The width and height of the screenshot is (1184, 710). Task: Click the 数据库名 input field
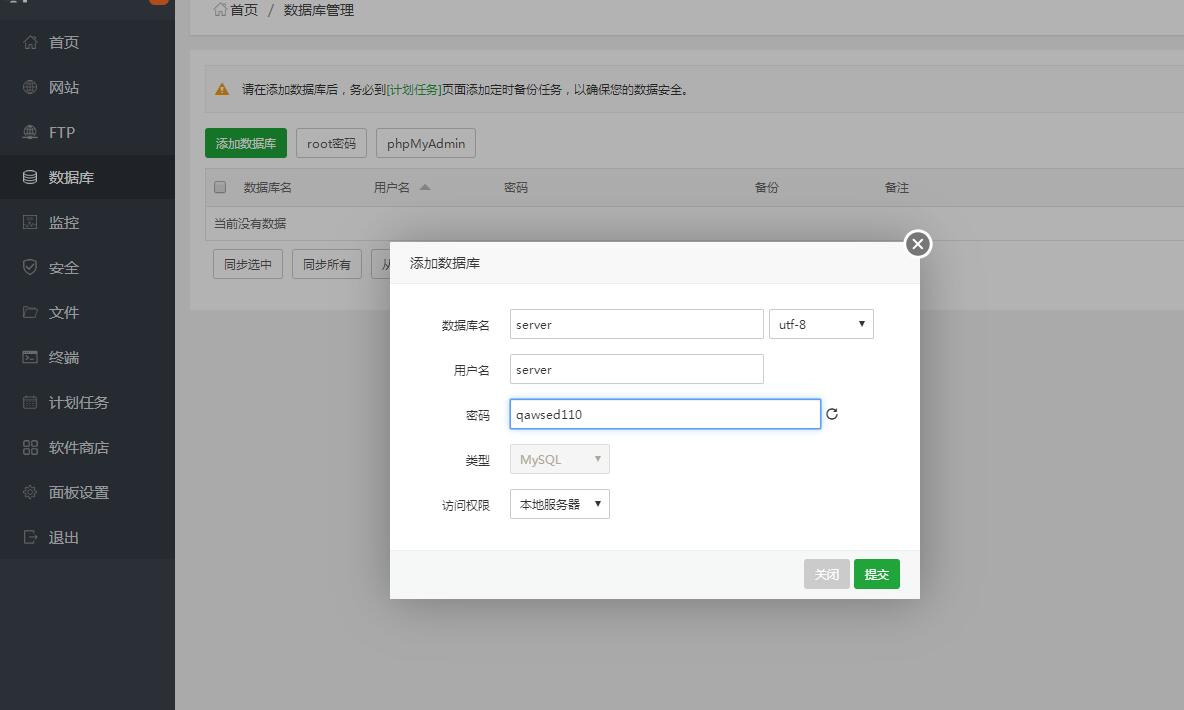(x=636, y=324)
